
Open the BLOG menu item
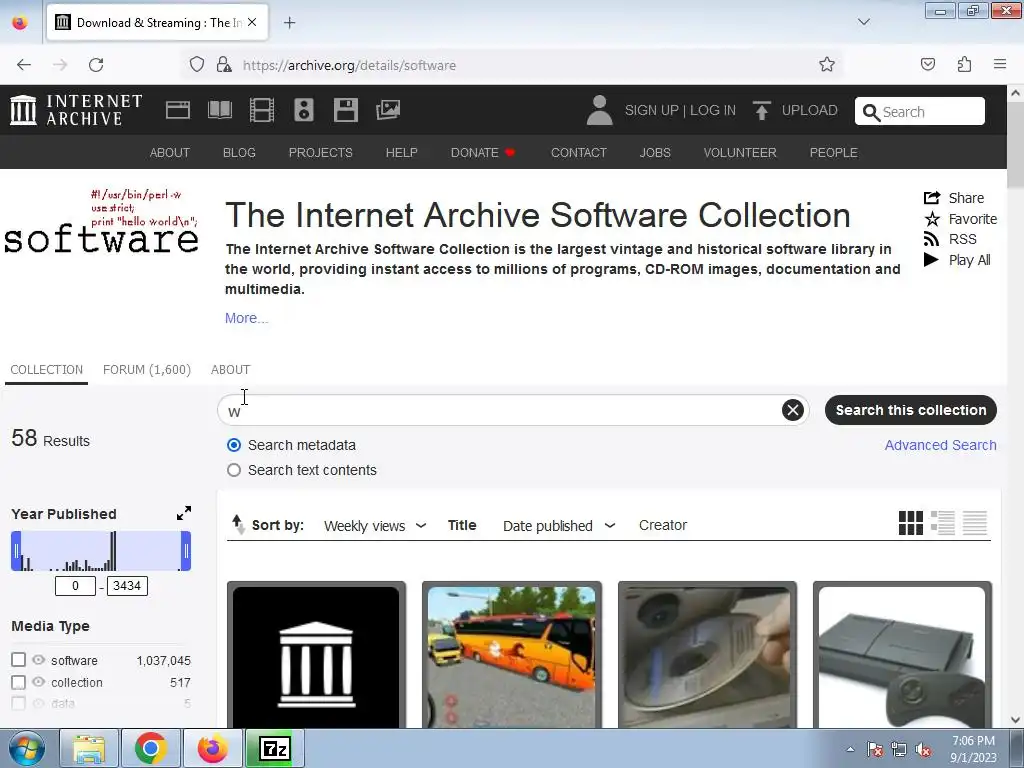coord(239,153)
